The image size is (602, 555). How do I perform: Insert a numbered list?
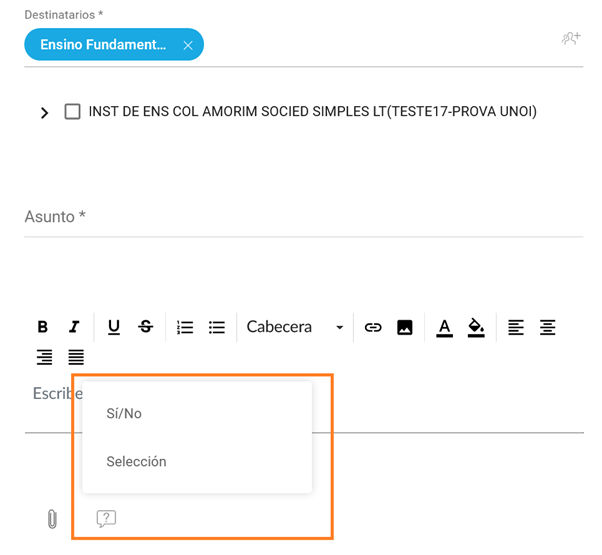185,327
